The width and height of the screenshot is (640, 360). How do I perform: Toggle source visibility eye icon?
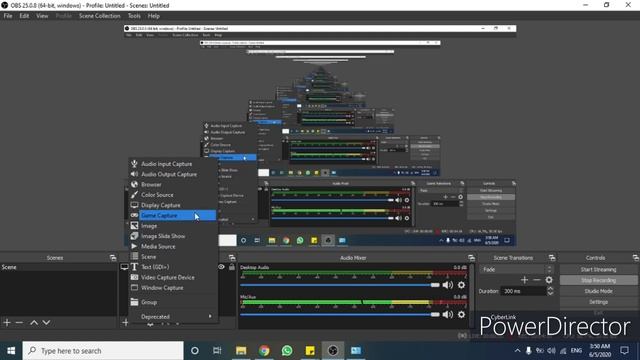point(221,267)
